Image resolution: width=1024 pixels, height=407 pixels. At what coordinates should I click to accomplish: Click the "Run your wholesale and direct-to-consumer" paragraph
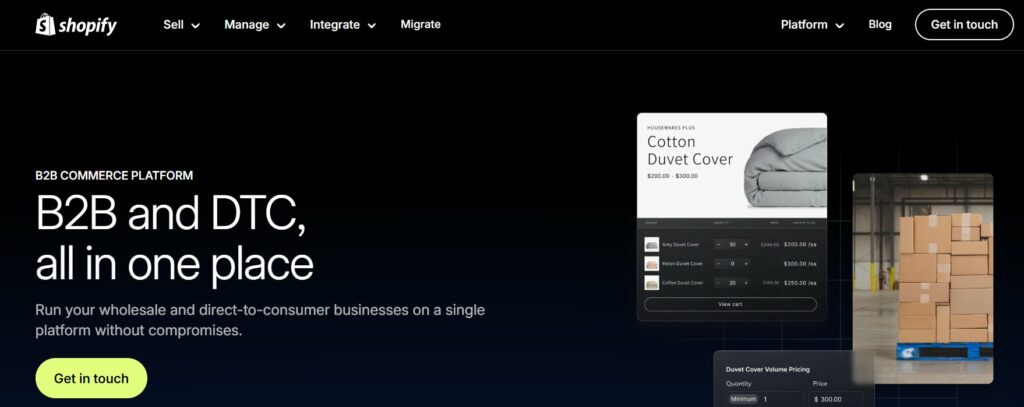[260, 320]
